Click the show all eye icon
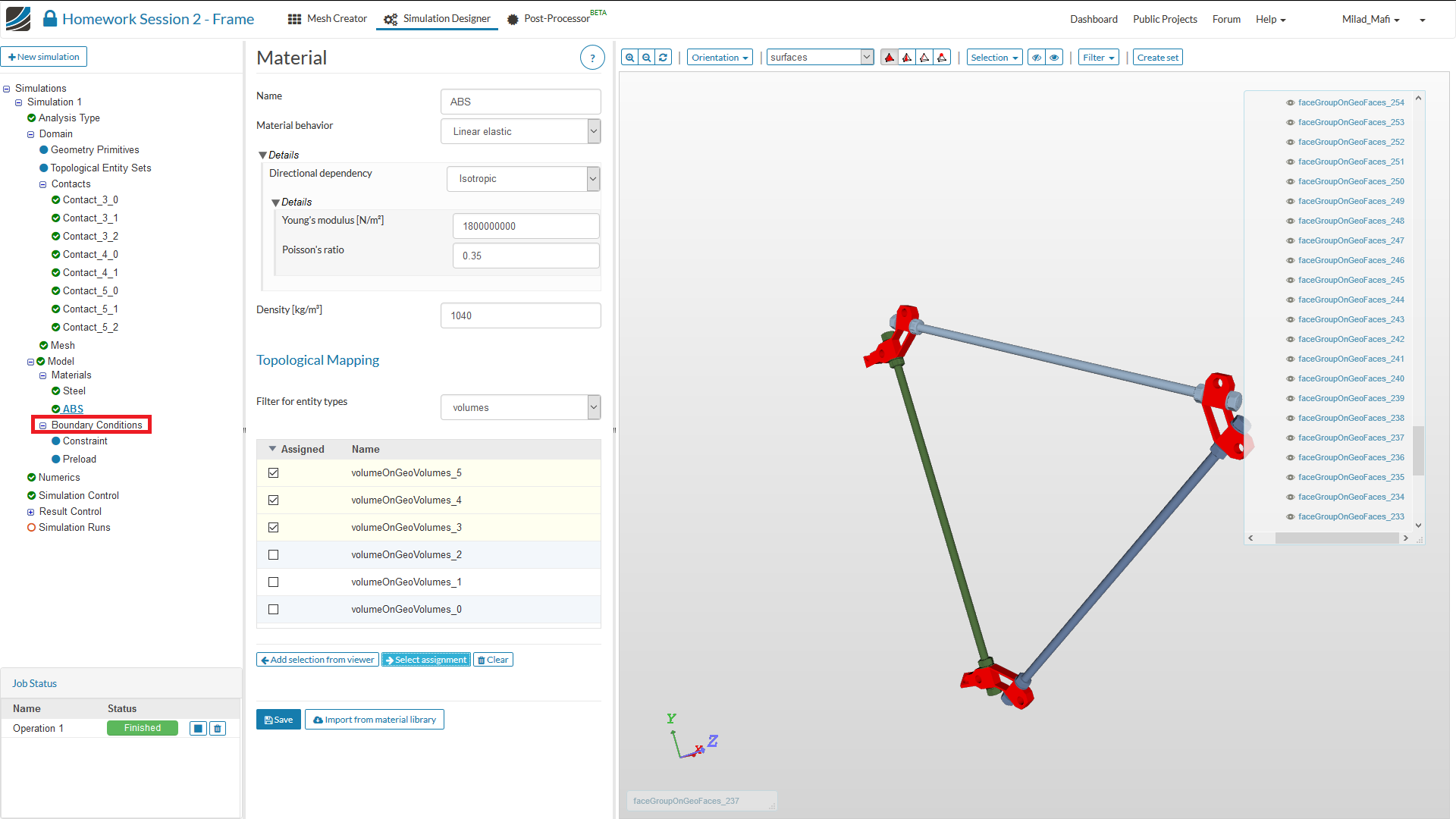 click(x=1054, y=58)
